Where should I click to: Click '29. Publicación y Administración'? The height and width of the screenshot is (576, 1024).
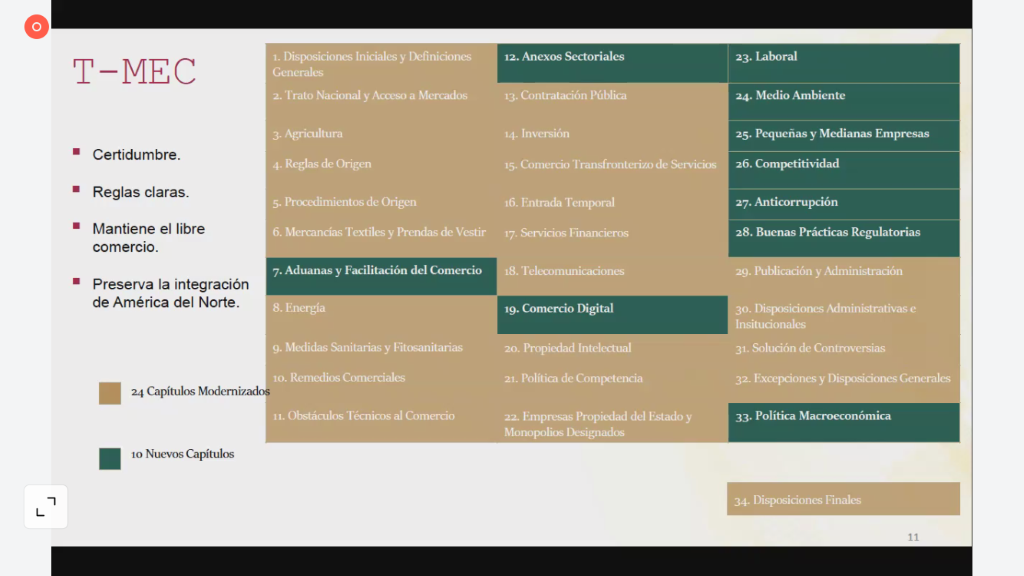tap(844, 276)
